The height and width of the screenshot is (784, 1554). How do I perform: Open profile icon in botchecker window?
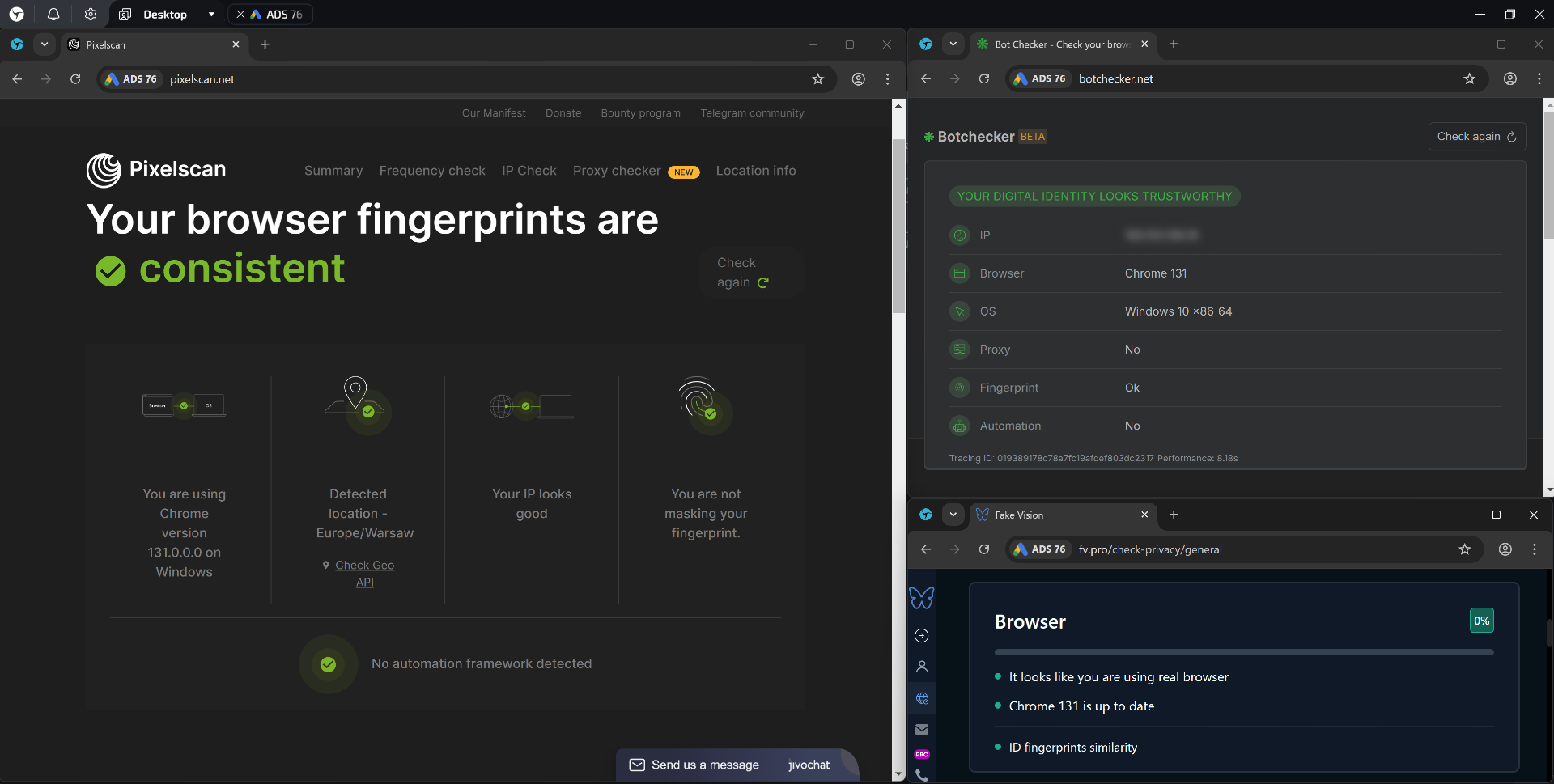pos(1510,78)
